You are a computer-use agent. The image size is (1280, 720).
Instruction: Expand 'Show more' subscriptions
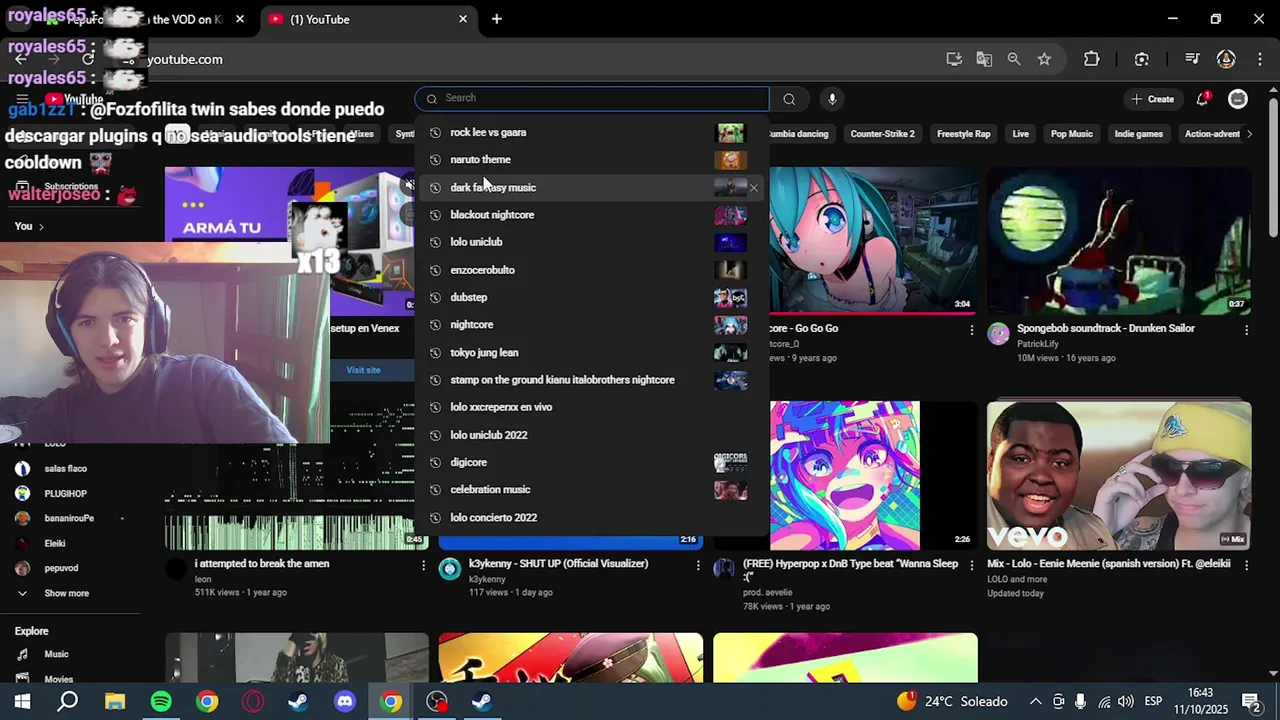[x=66, y=593]
